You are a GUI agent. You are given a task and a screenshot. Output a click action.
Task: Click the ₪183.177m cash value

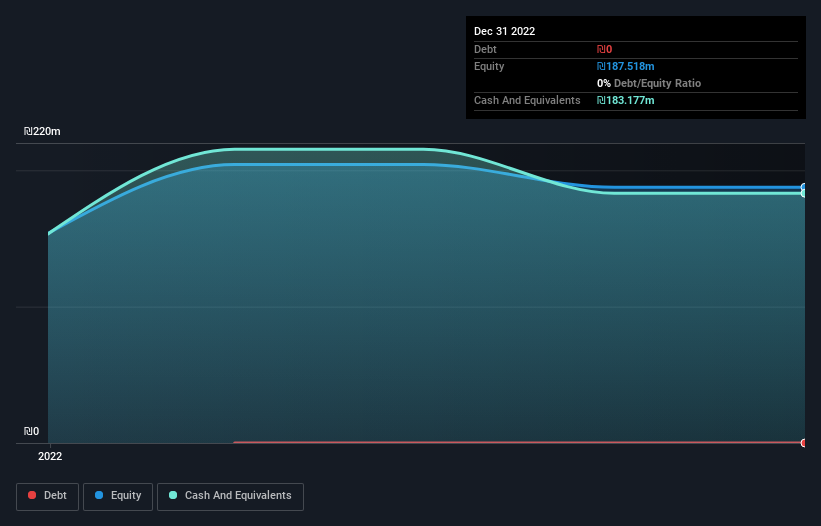(x=625, y=100)
